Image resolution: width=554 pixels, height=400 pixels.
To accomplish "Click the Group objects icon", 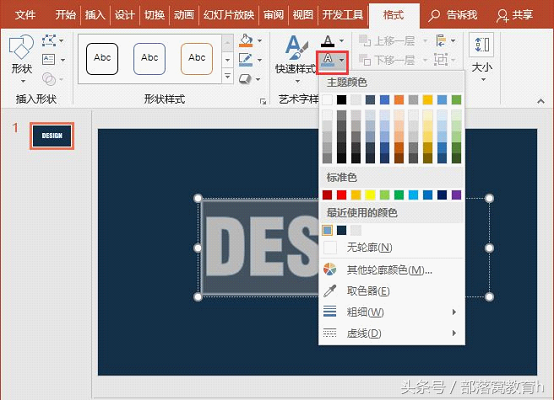I will (441, 59).
